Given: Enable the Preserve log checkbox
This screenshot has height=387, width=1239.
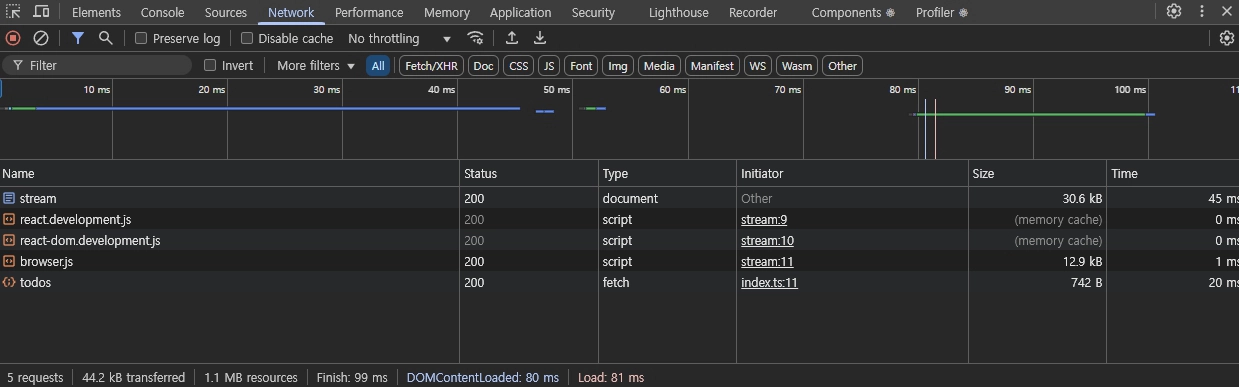Looking at the screenshot, I should click(141, 38).
